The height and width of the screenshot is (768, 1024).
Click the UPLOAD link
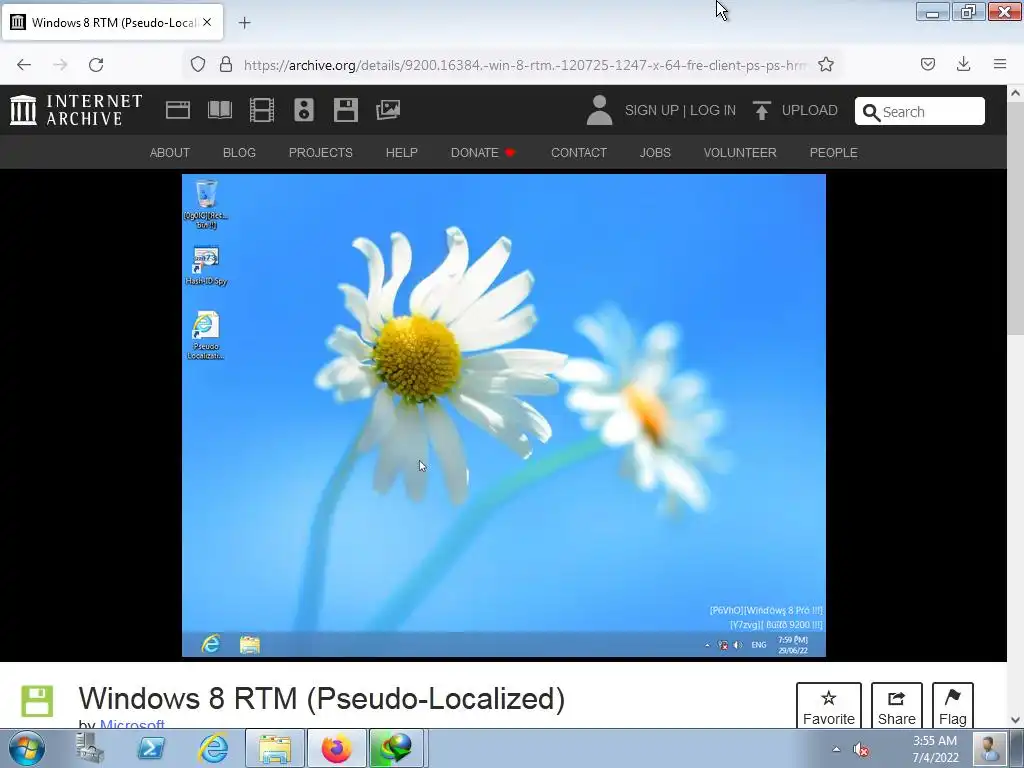[x=795, y=110]
